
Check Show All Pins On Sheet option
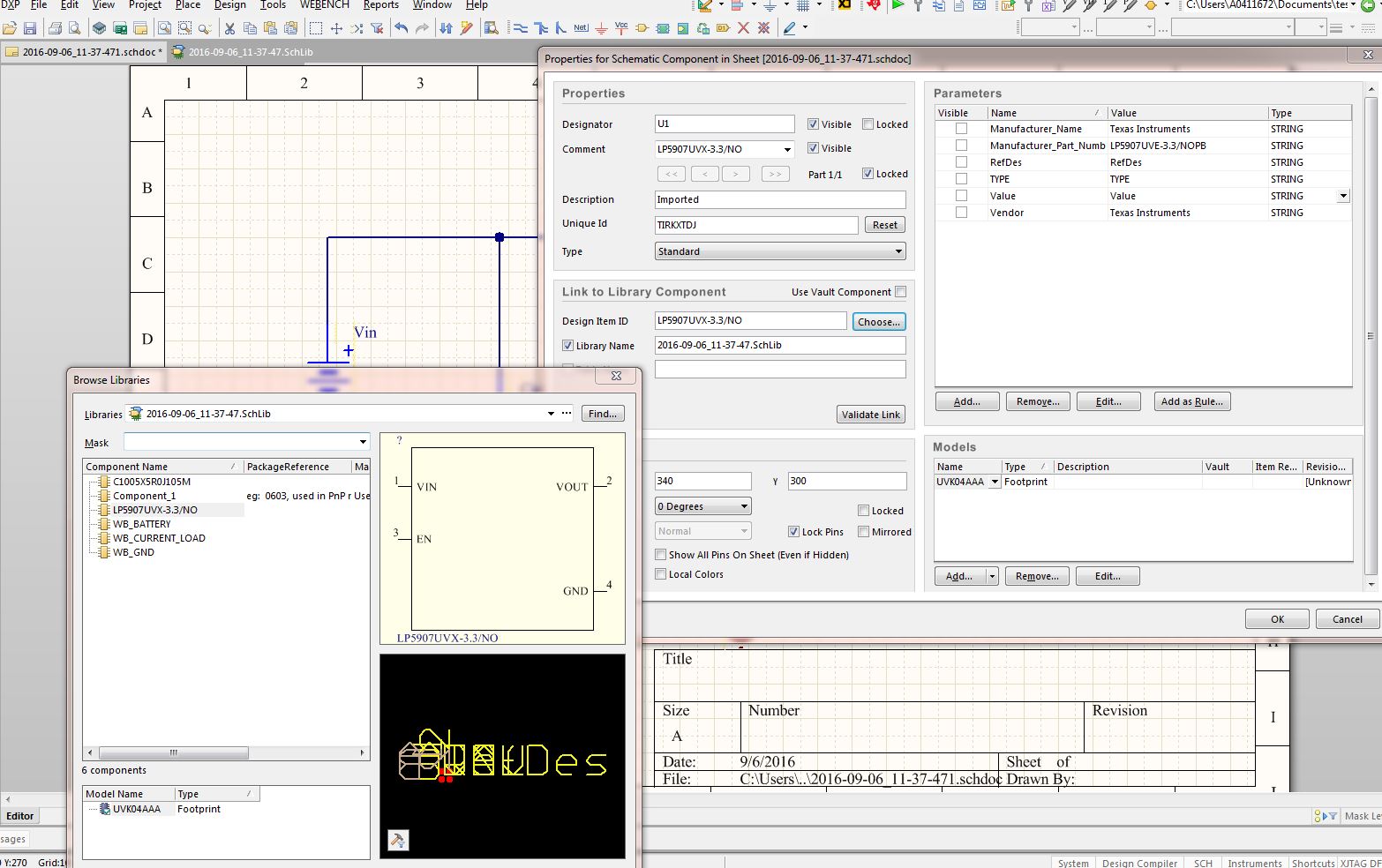[660, 555]
